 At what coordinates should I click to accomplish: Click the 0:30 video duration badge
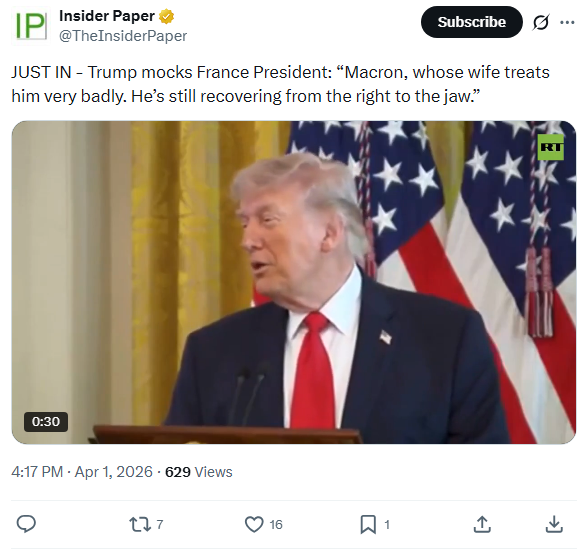pos(46,422)
